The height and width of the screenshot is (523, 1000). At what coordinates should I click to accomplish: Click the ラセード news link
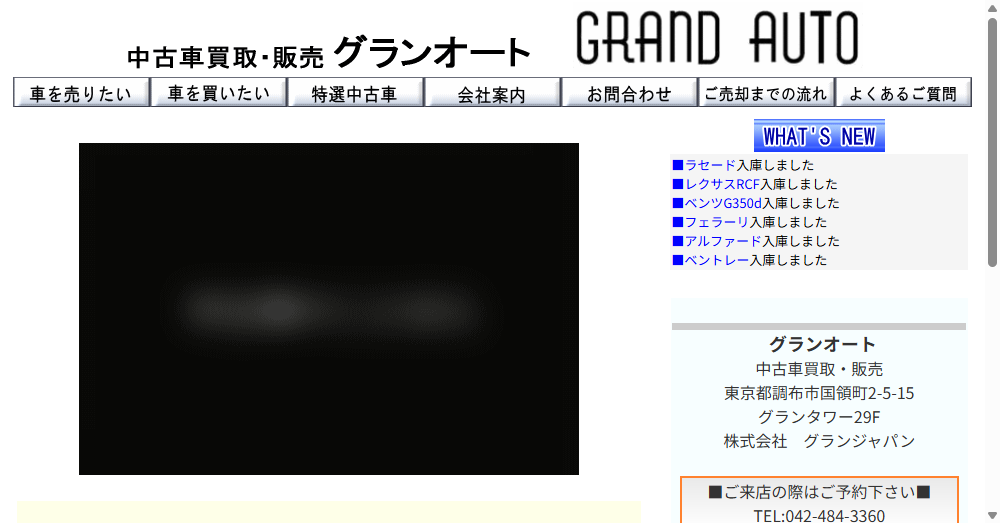pos(710,165)
